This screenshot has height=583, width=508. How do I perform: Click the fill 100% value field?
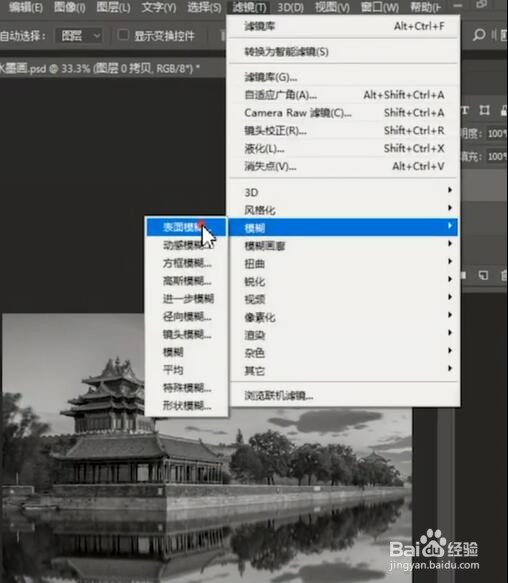click(497, 156)
